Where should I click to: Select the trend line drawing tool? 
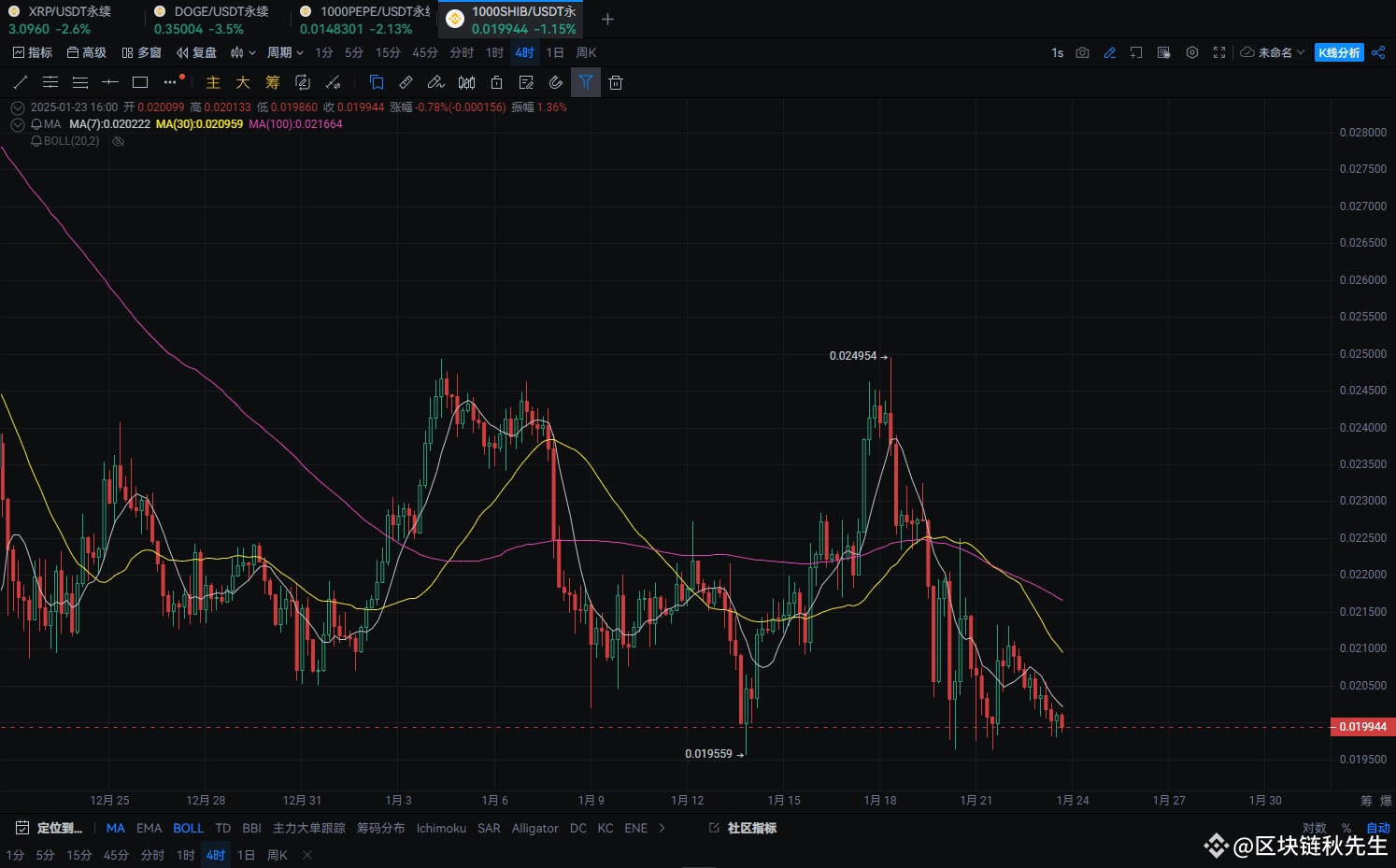[x=21, y=82]
